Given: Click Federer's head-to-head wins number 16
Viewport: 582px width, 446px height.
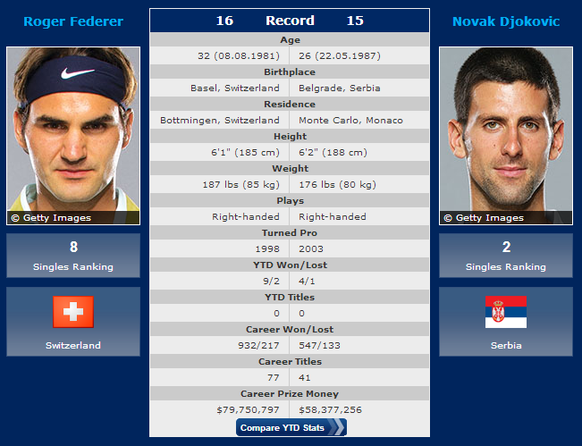Looking at the screenshot, I should (x=225, y=20).
